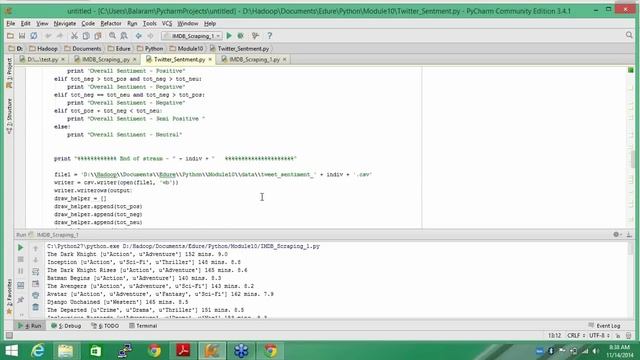The width and height of the screenshot is (640, 360).
Task: Open the File menu
Action: [11, 24]
